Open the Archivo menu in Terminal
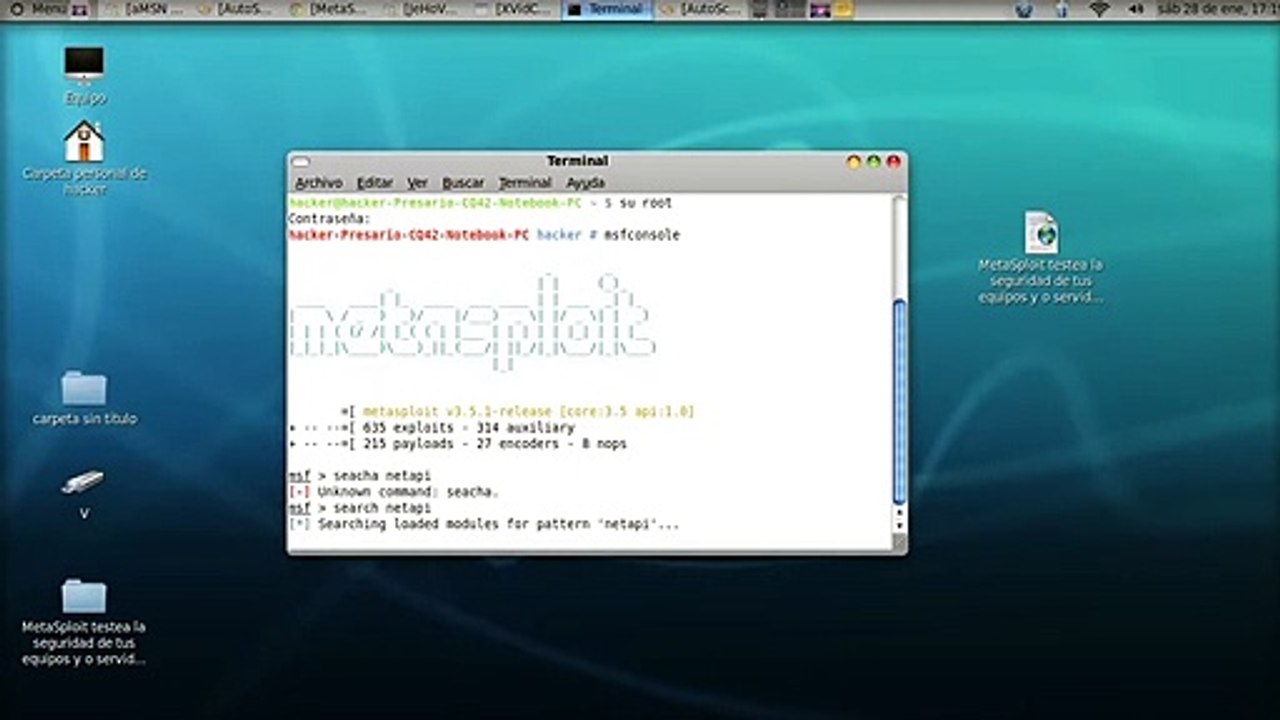1280x720 pixels. (x=319, y=183)
